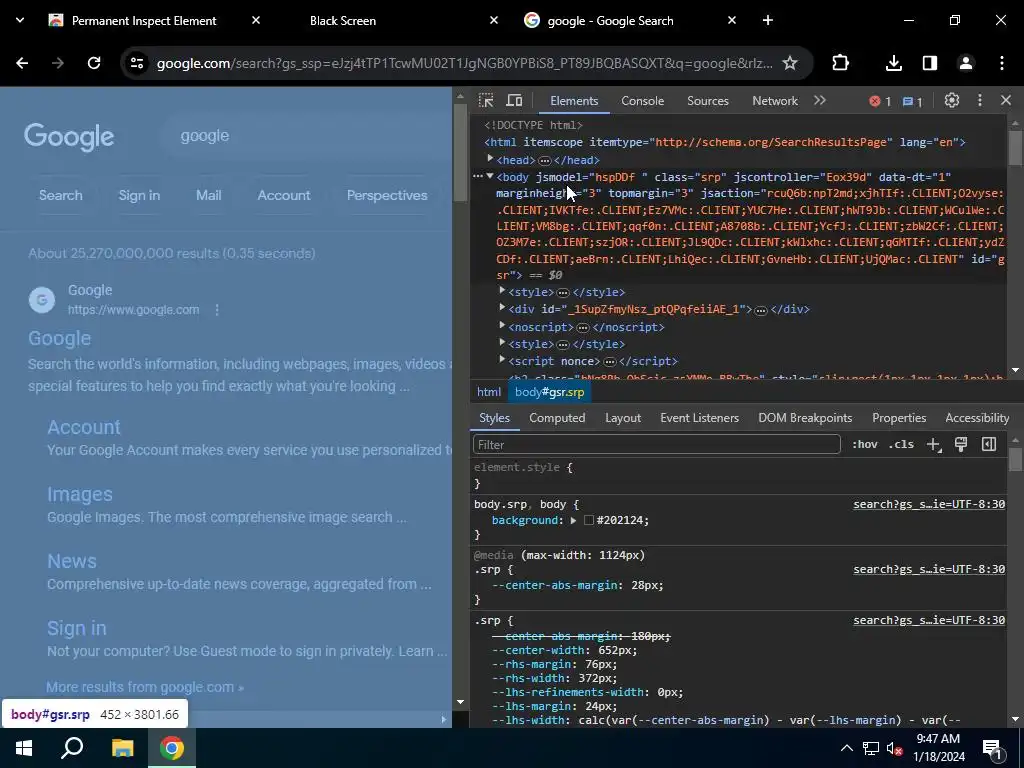Open Chrome main three-dot menu
Viewport: 1024px width, 768px height.
1002,63
